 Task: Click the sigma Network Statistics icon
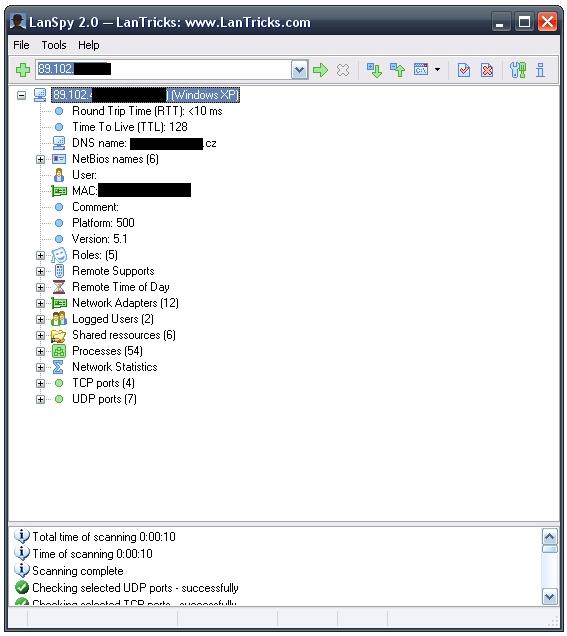tap(58, 367)
